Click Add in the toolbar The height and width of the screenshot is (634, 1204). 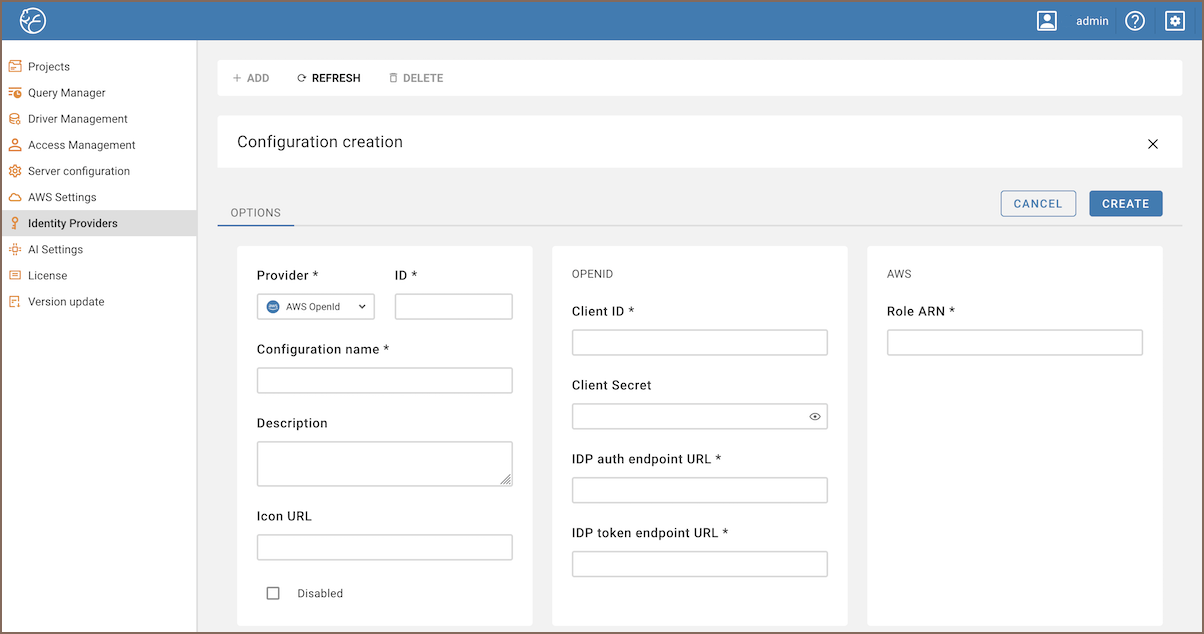[251, 78]
